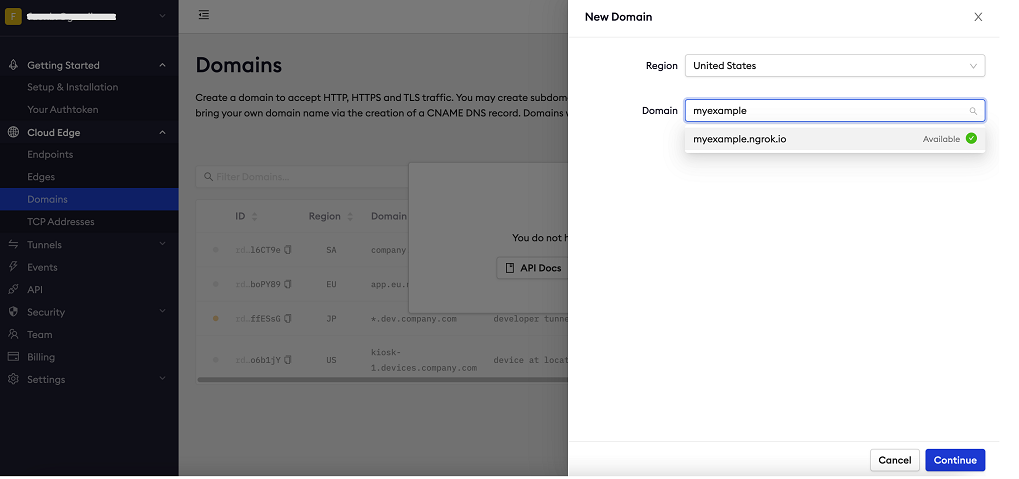
Task: Copy the ID ending boPY89
Action: [288, 284]
